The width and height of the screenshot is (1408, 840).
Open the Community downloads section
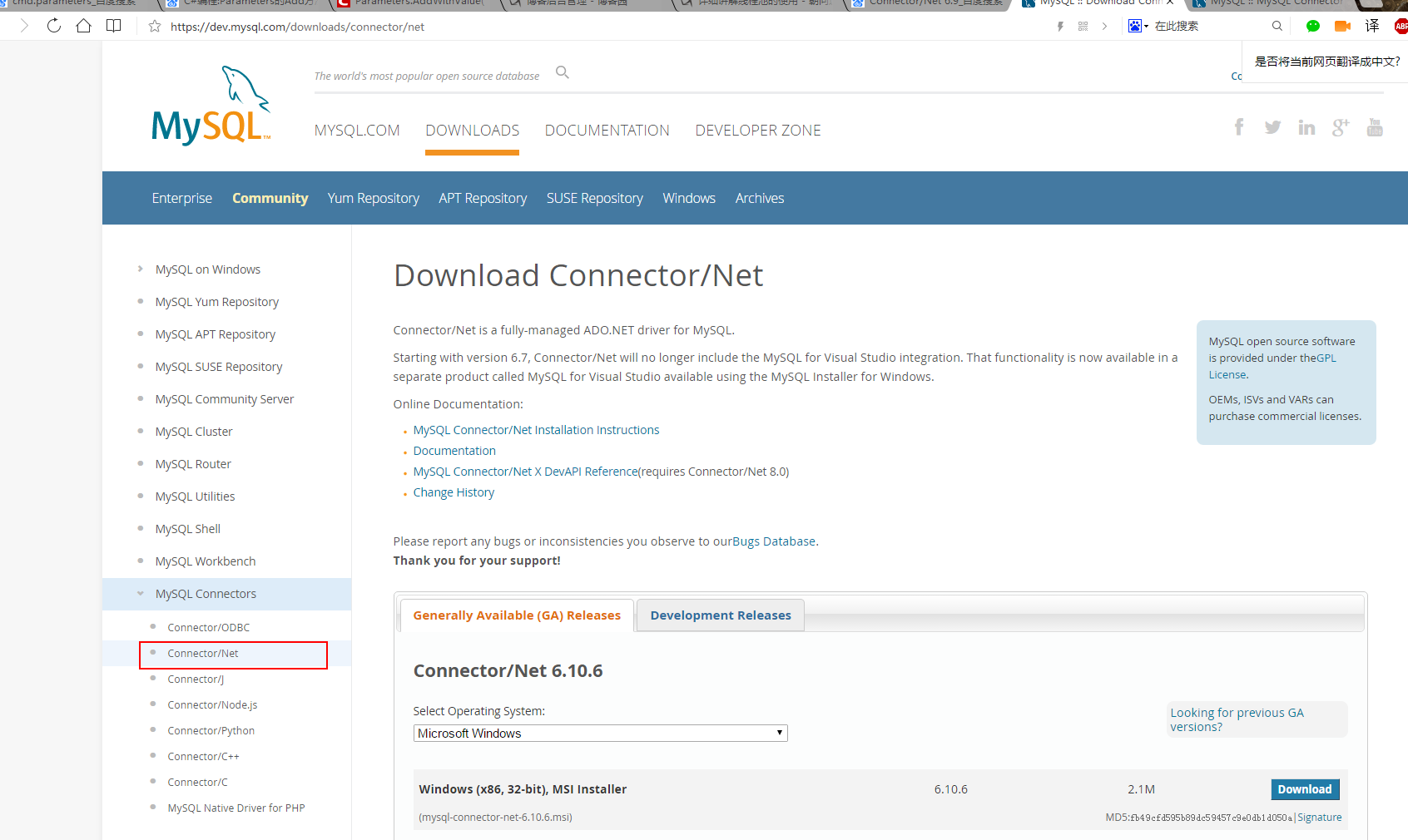270,198
